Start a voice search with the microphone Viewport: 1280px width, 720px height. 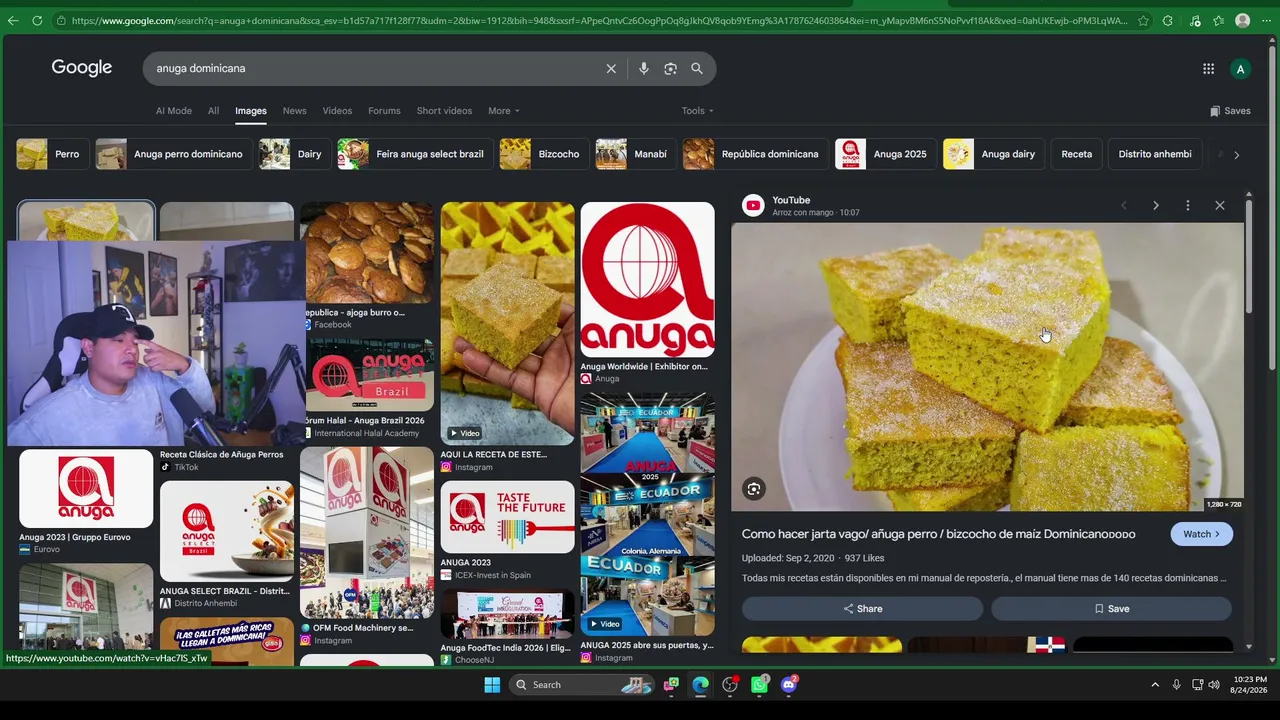pyautogui.click(x=644, y=68)
